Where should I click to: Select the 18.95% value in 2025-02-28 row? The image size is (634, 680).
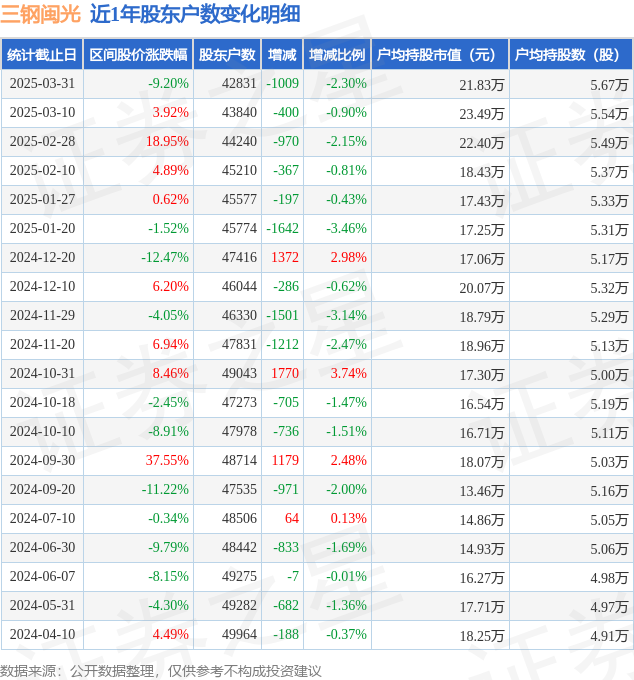(167, 141)
